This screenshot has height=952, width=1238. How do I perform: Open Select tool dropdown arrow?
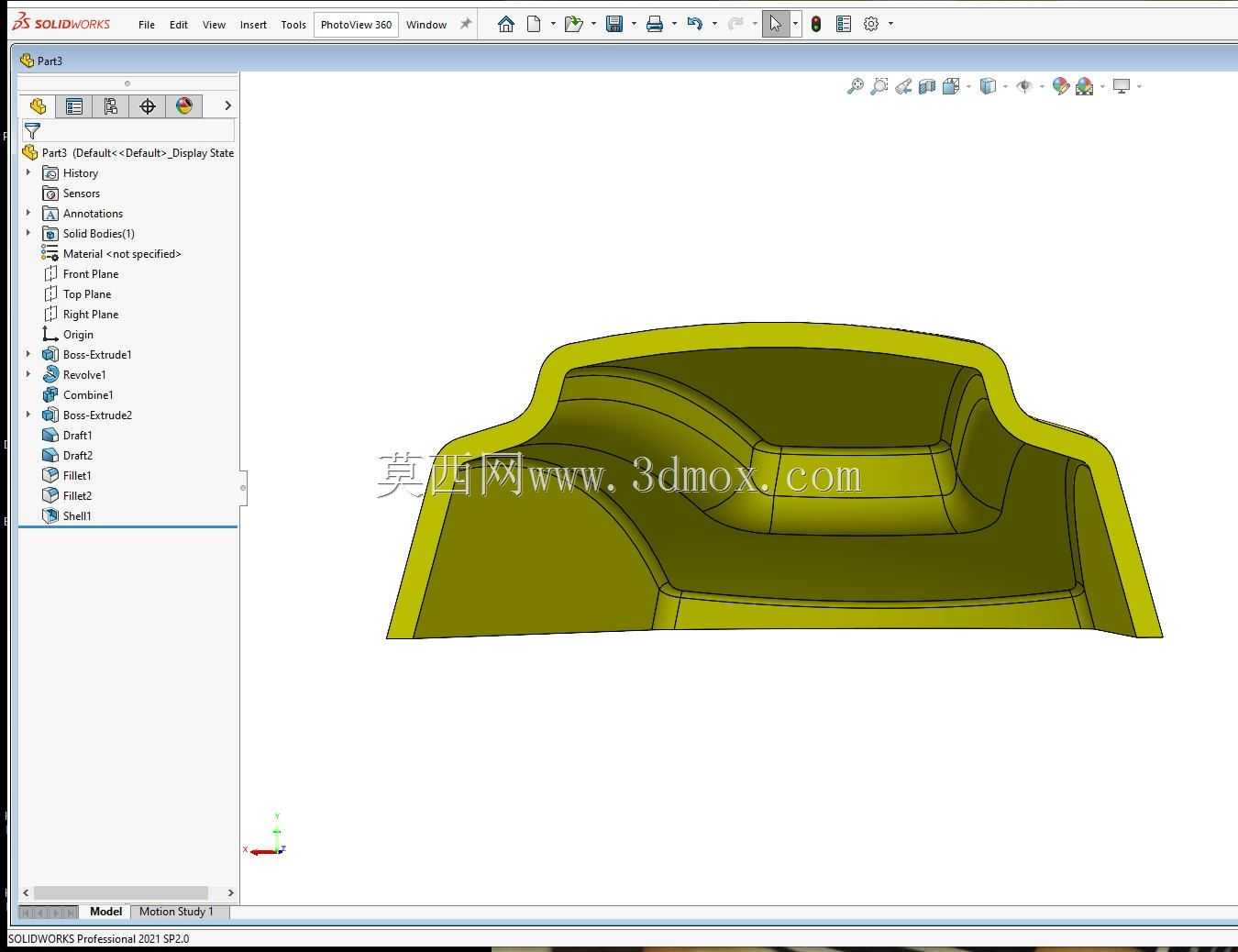tap(795, 24)
